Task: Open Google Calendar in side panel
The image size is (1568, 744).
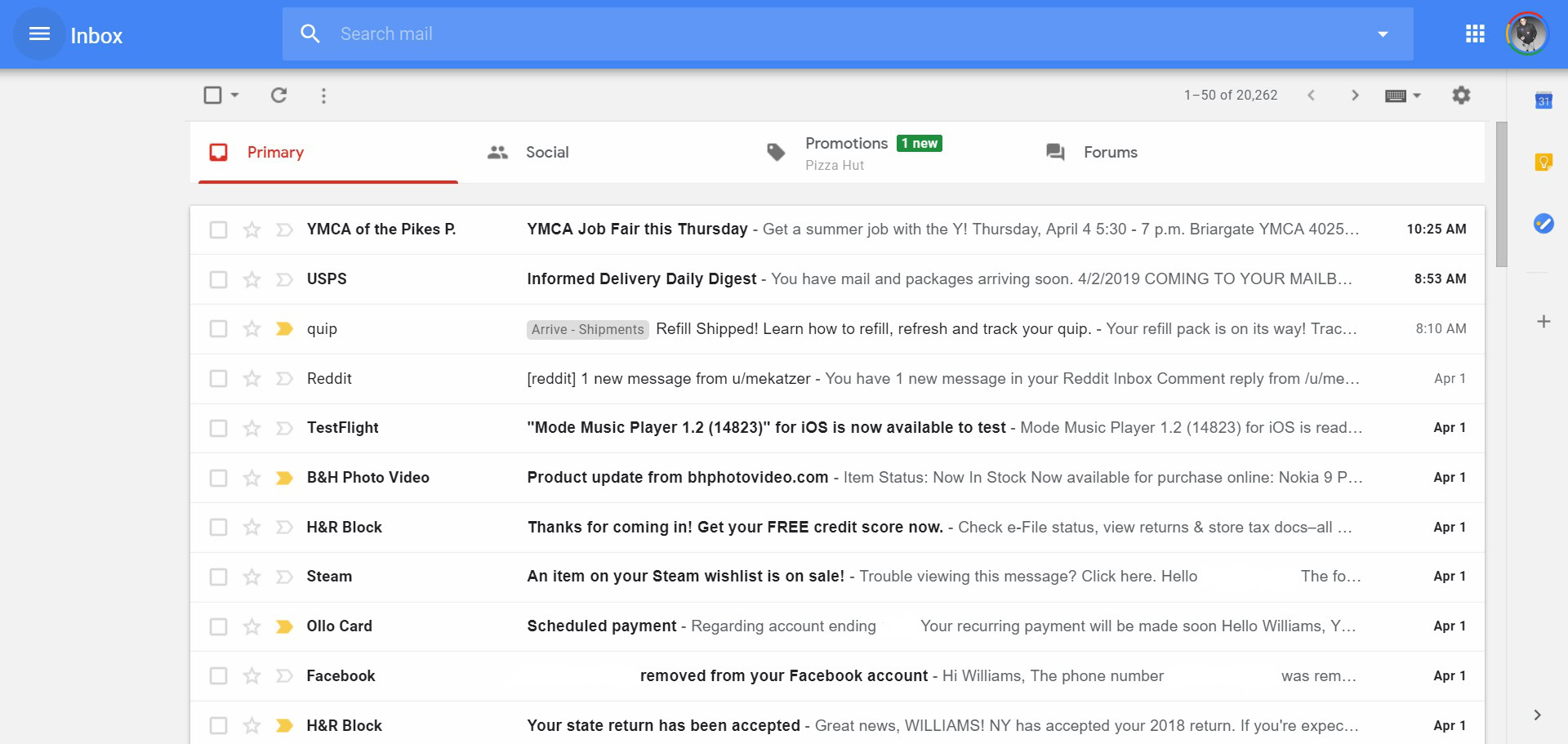Action: [x=1543, y=100]
